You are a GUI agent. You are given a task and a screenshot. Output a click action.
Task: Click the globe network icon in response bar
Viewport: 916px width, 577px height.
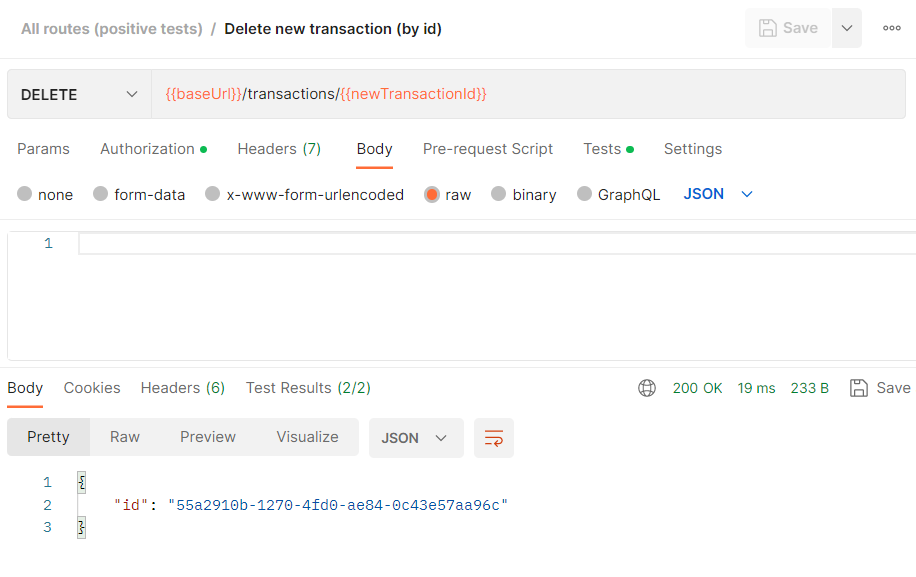coord(646,388)
